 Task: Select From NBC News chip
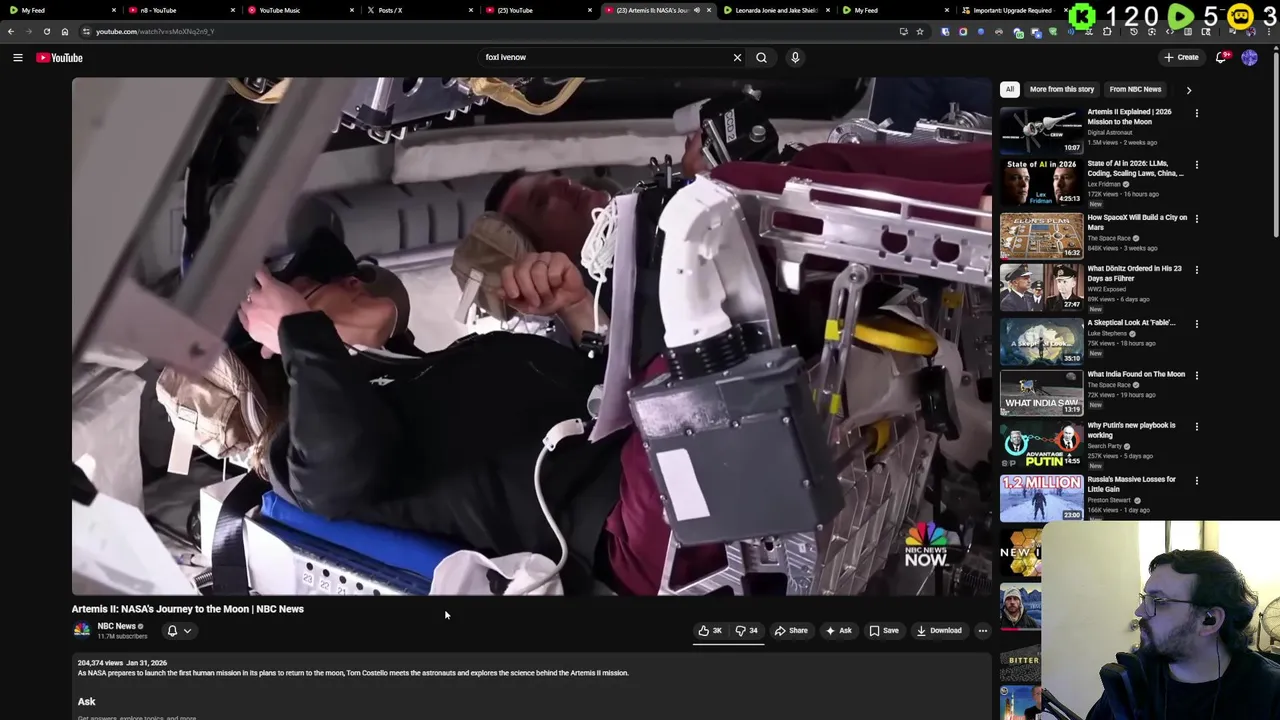[x=1135, y=89]
